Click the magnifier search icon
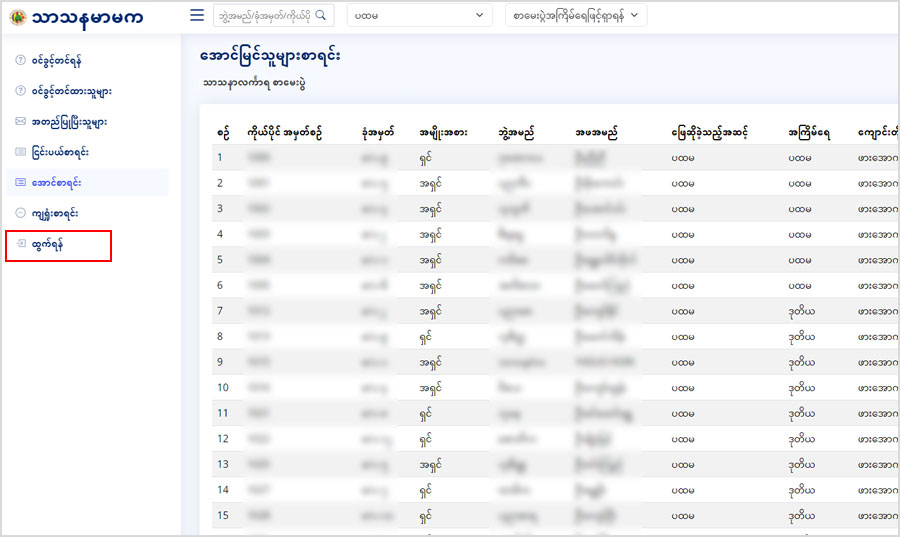This screenshot has height=537, width=900. click(321, 15)
